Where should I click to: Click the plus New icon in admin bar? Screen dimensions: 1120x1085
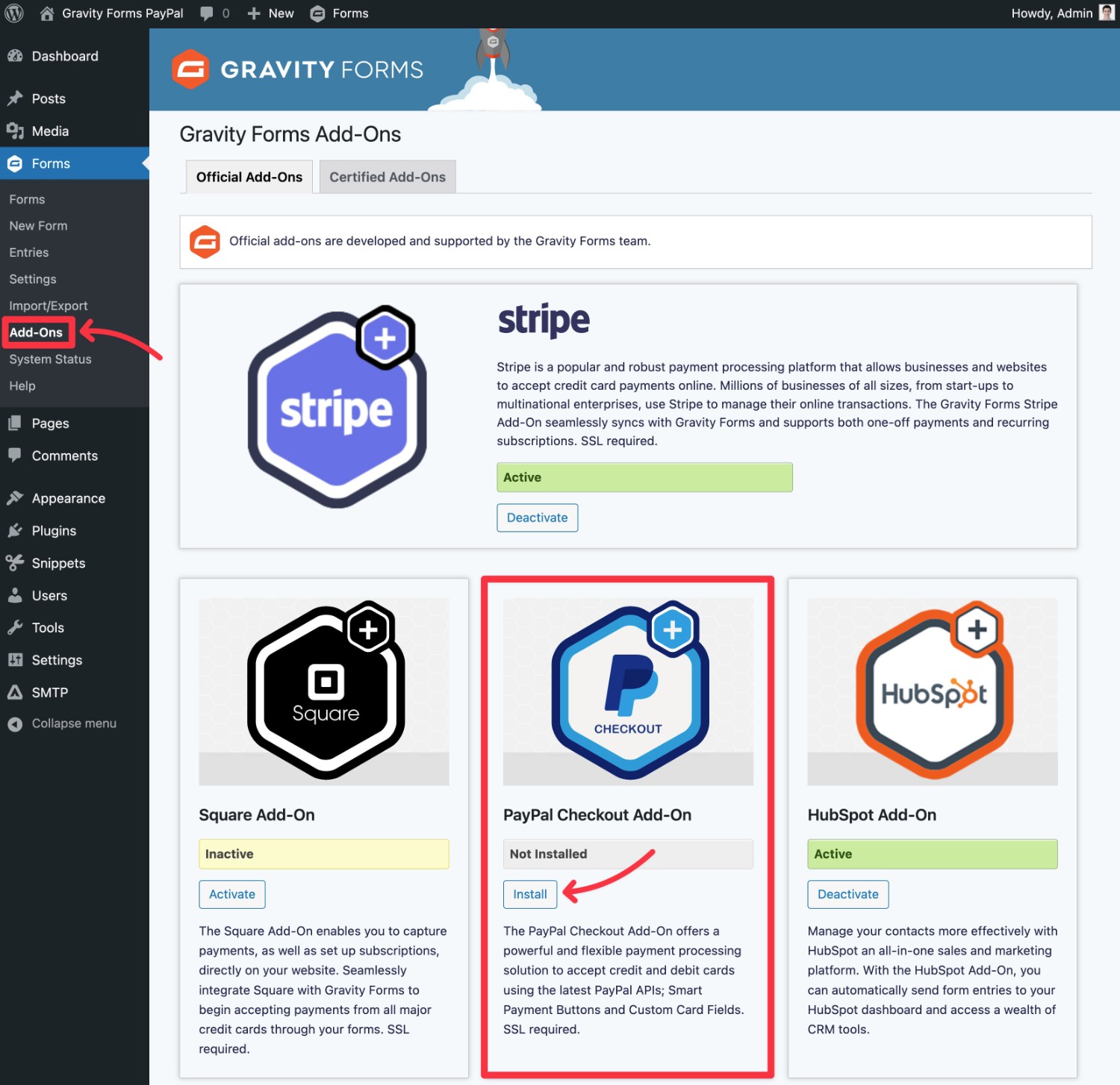(254, 13)
